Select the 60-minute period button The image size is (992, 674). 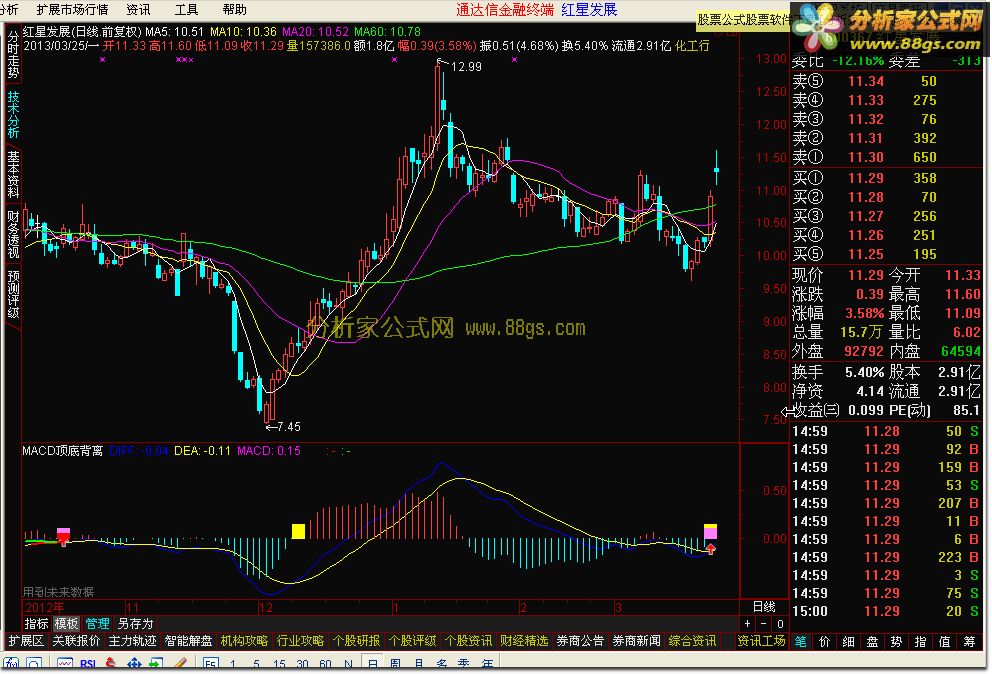[x=325, y=665]
